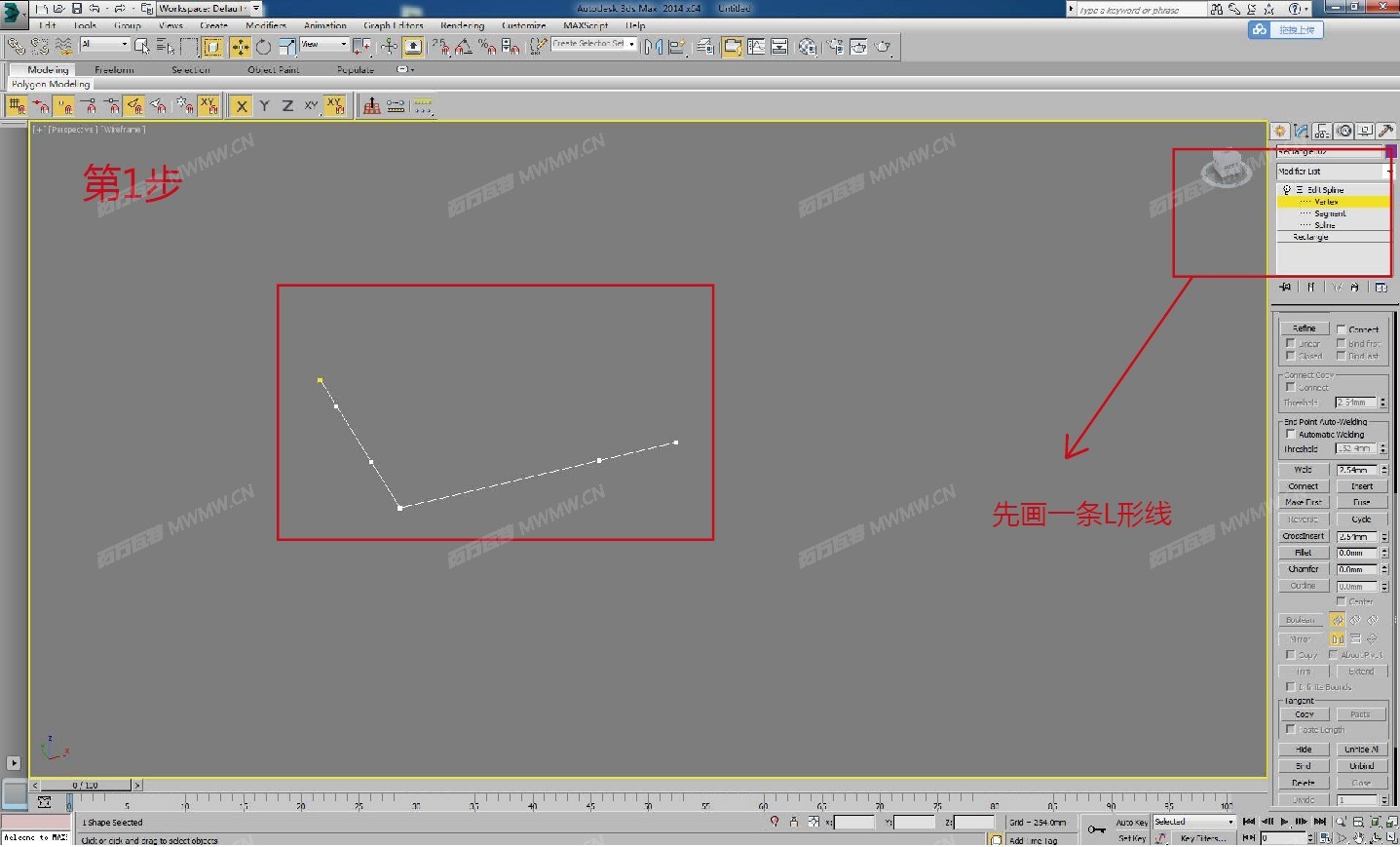This screenshot has height=847, width=1400.
Task: Open Render Setup dialog
Action: (835, 47)
